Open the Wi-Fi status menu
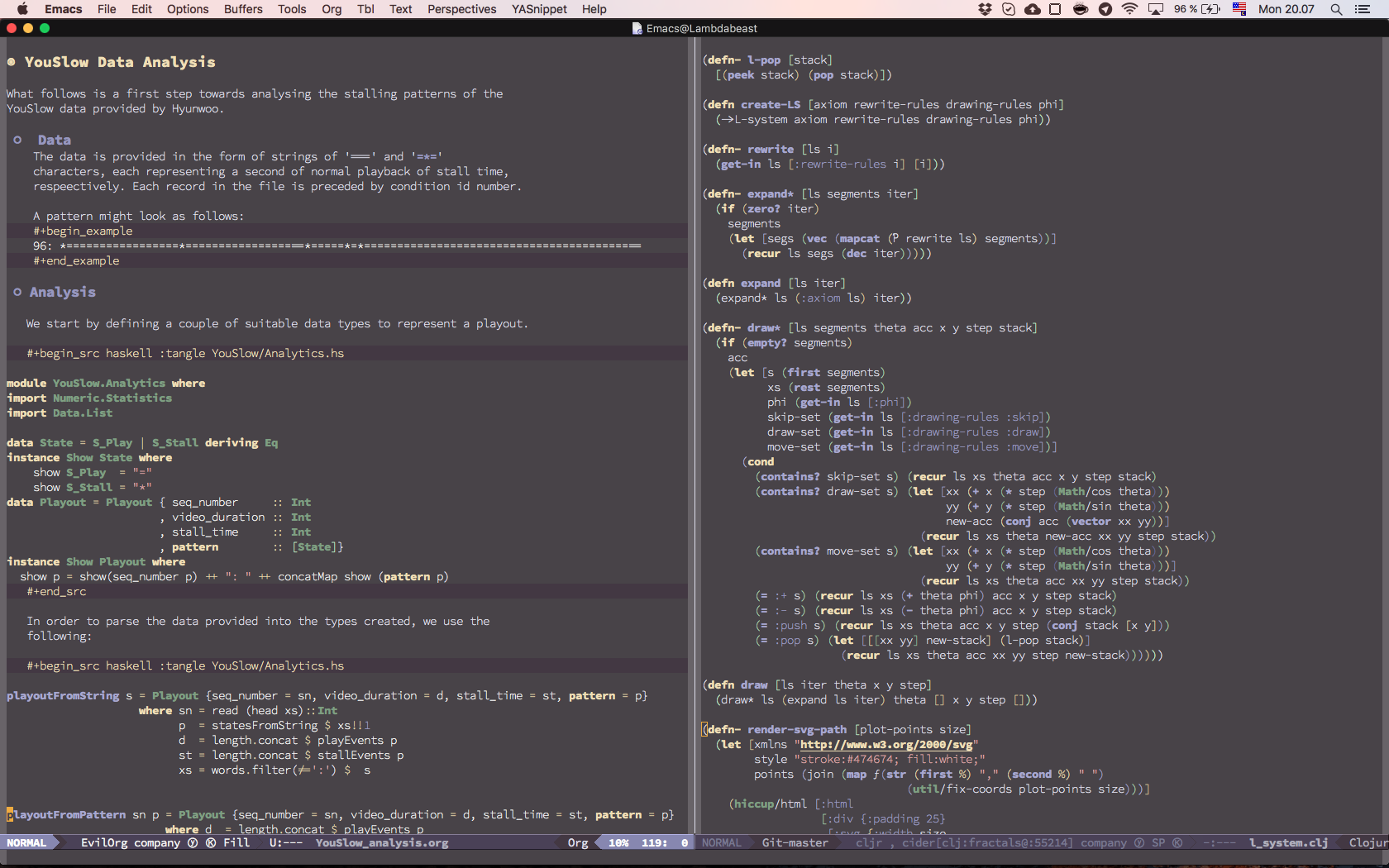 1130,9
